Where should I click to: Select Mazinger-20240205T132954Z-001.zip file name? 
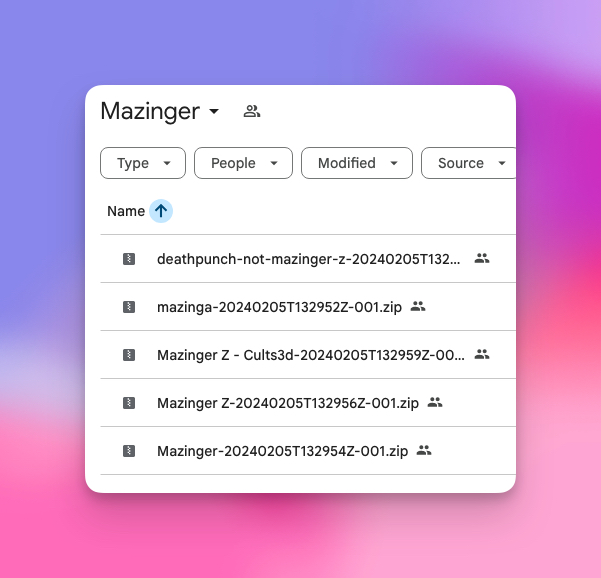coord(282,451)
